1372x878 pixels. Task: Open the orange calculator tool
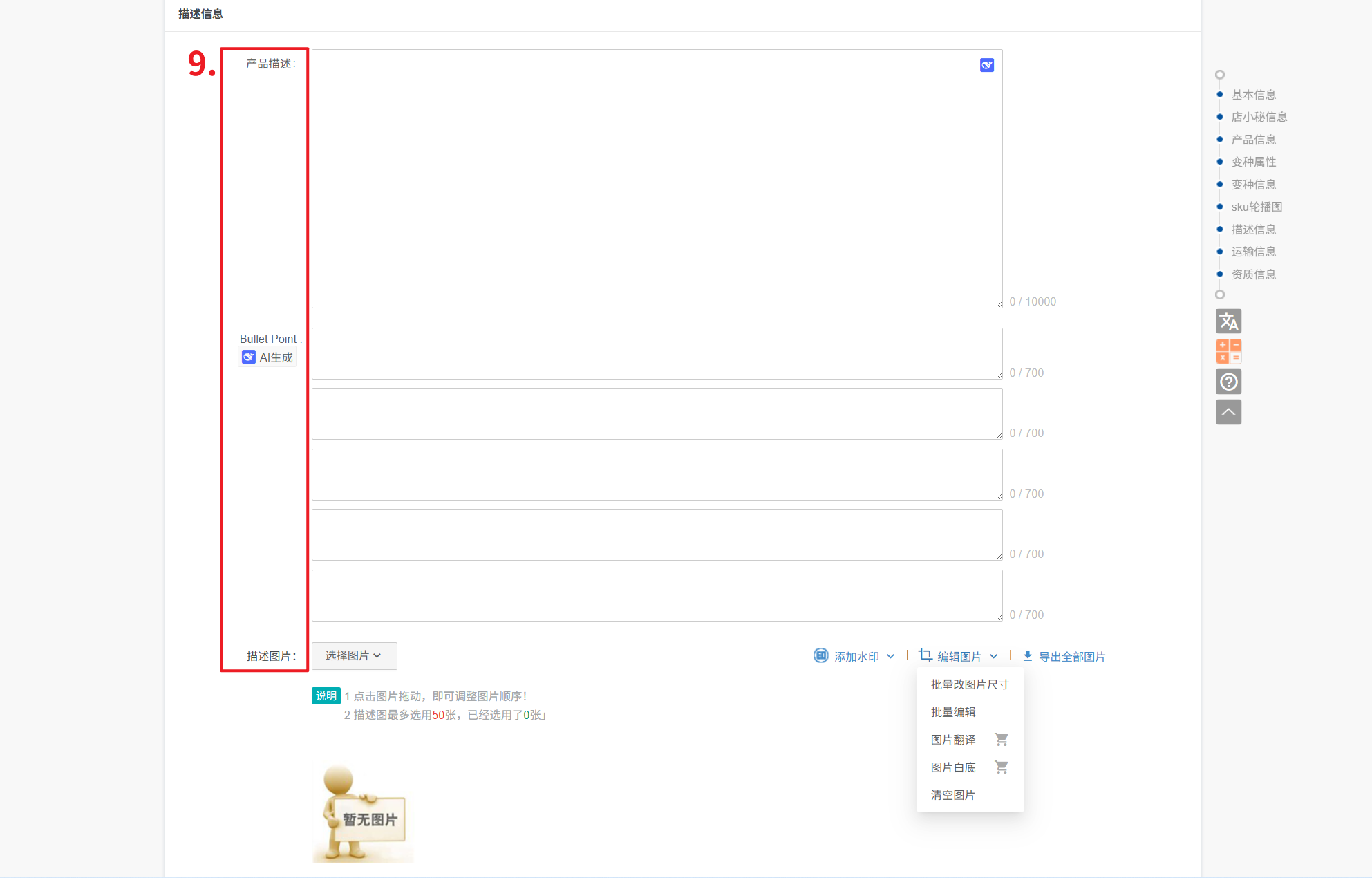(1228, 351)
